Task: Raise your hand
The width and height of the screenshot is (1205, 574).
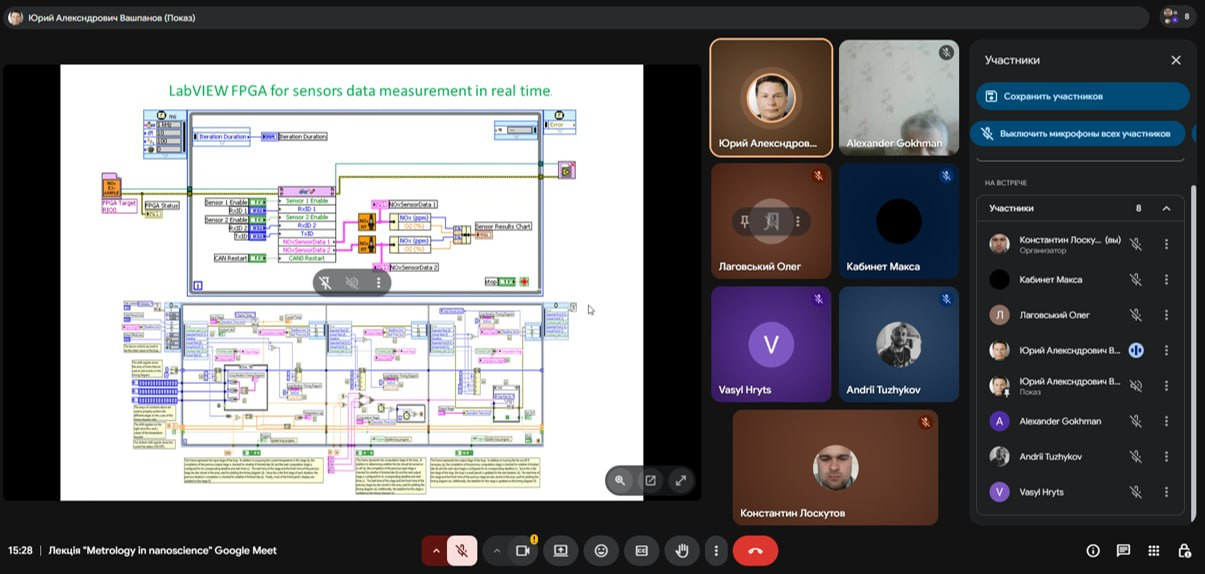Action: pyautogui.click(x=682, y=550)
